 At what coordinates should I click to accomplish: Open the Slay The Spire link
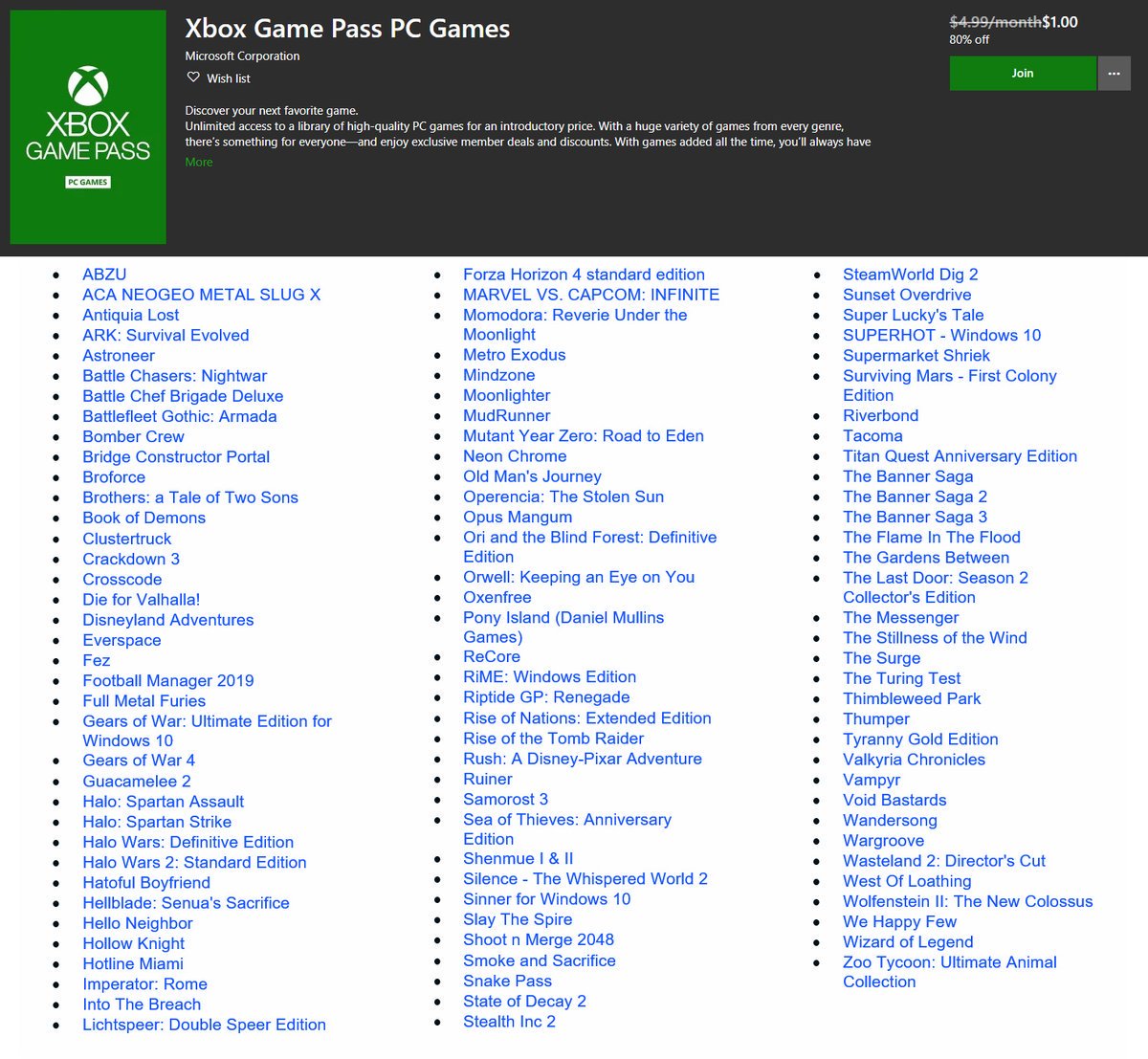tap(518, 919)
